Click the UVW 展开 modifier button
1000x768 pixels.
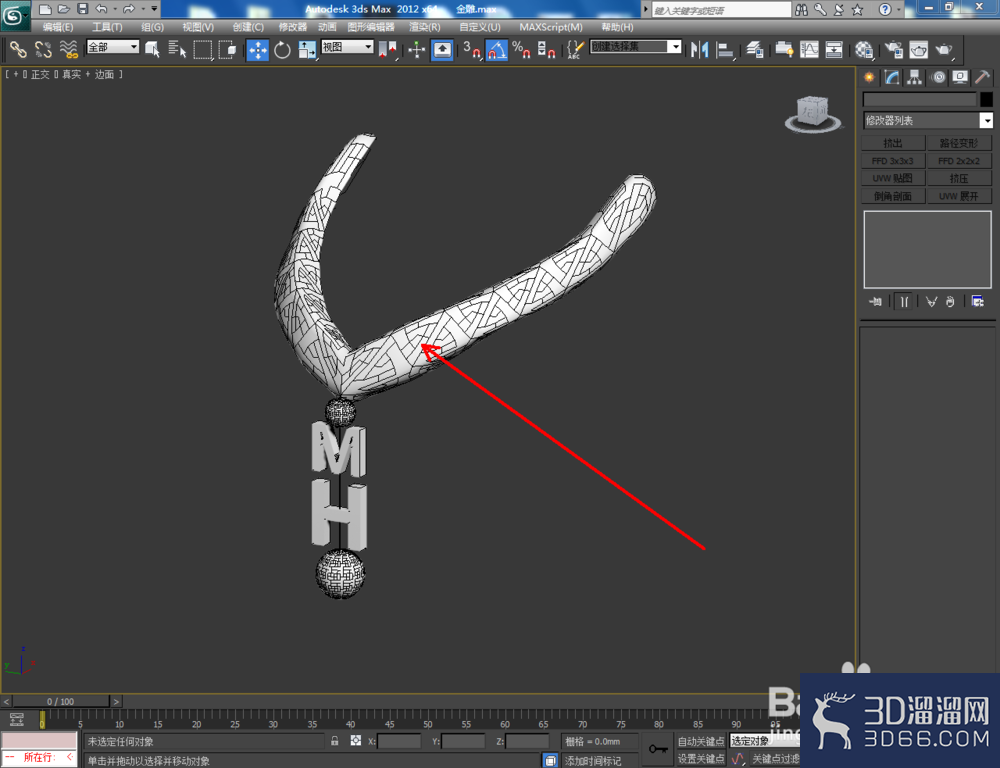tap(959, 196)
